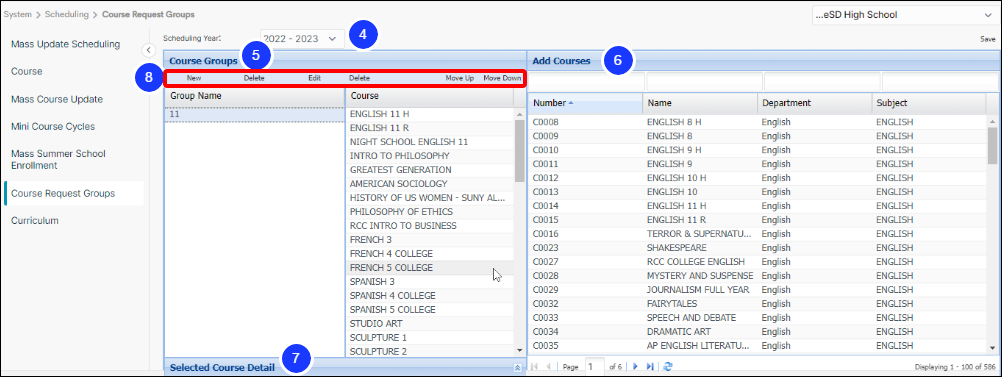Go to previous page of Add Courses
Viewport: 1002px width, 377px height.
(548, 367)
